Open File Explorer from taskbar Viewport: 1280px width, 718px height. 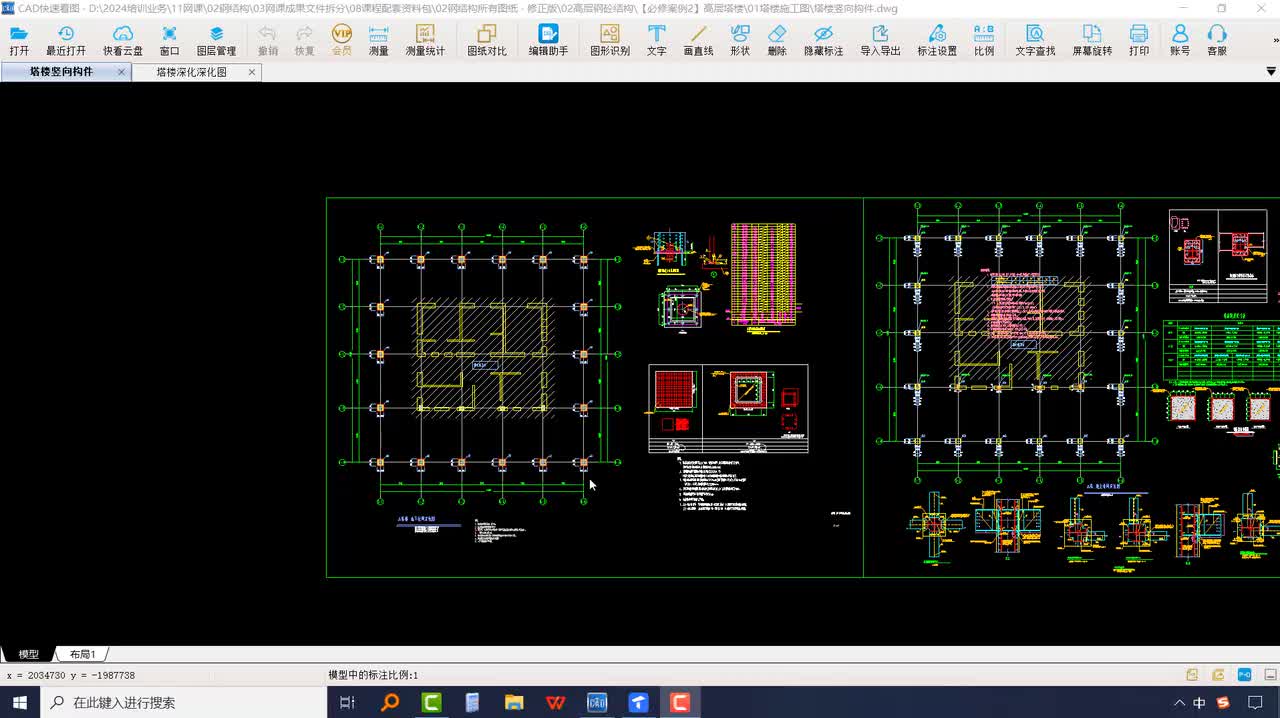tap(514, 703)
